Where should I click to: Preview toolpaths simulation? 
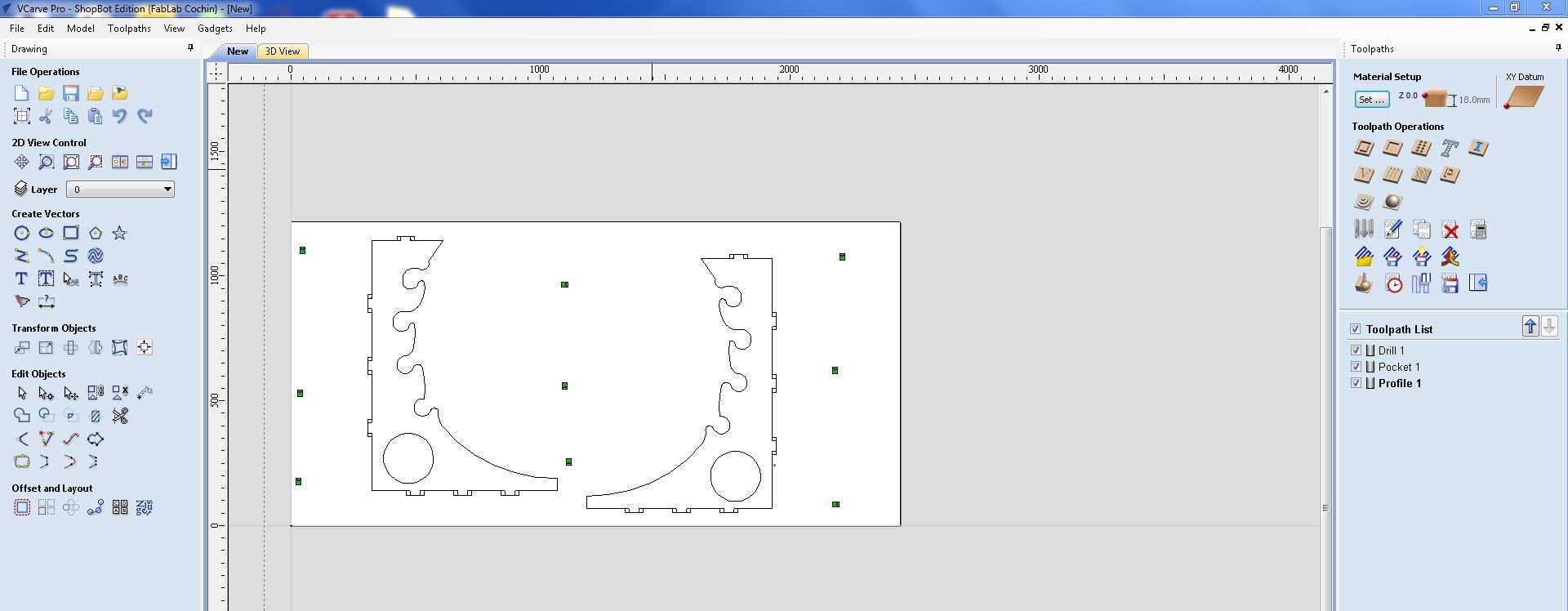coord(1364,283)
